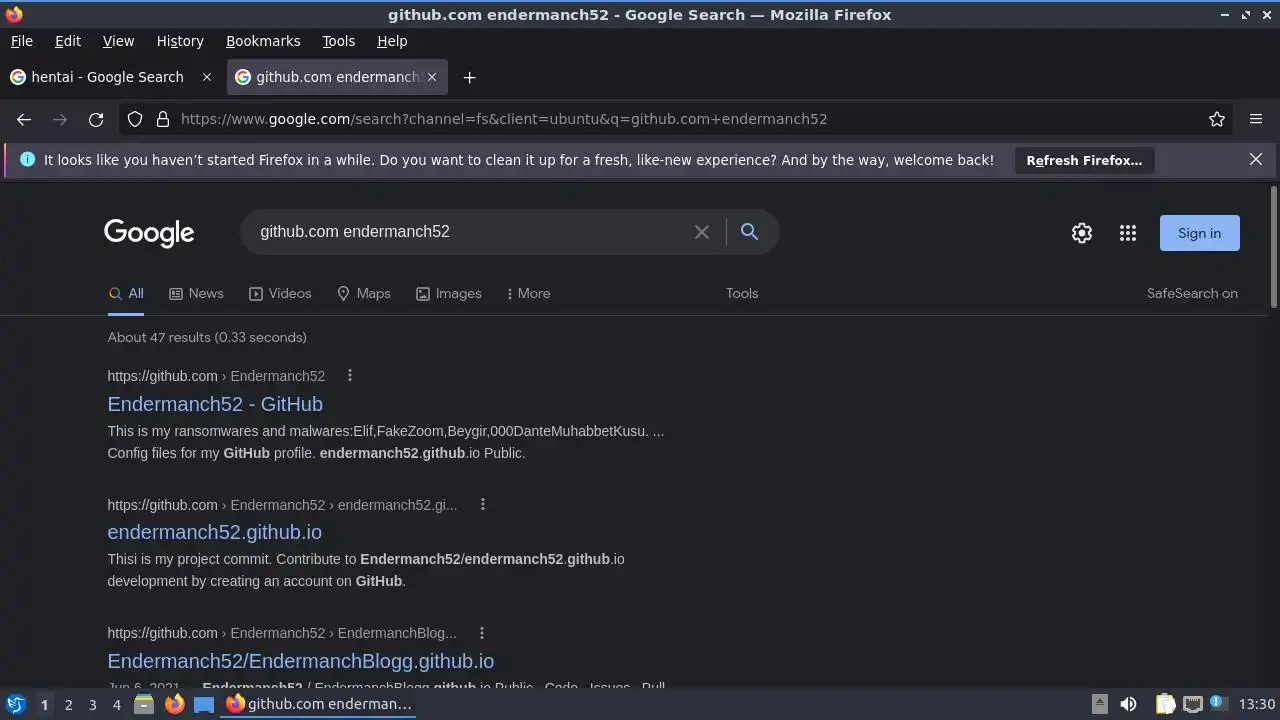The height and width of the screenshot is (720, 1280).
Task: Click the Sign in button
Action: point(1199,233)
